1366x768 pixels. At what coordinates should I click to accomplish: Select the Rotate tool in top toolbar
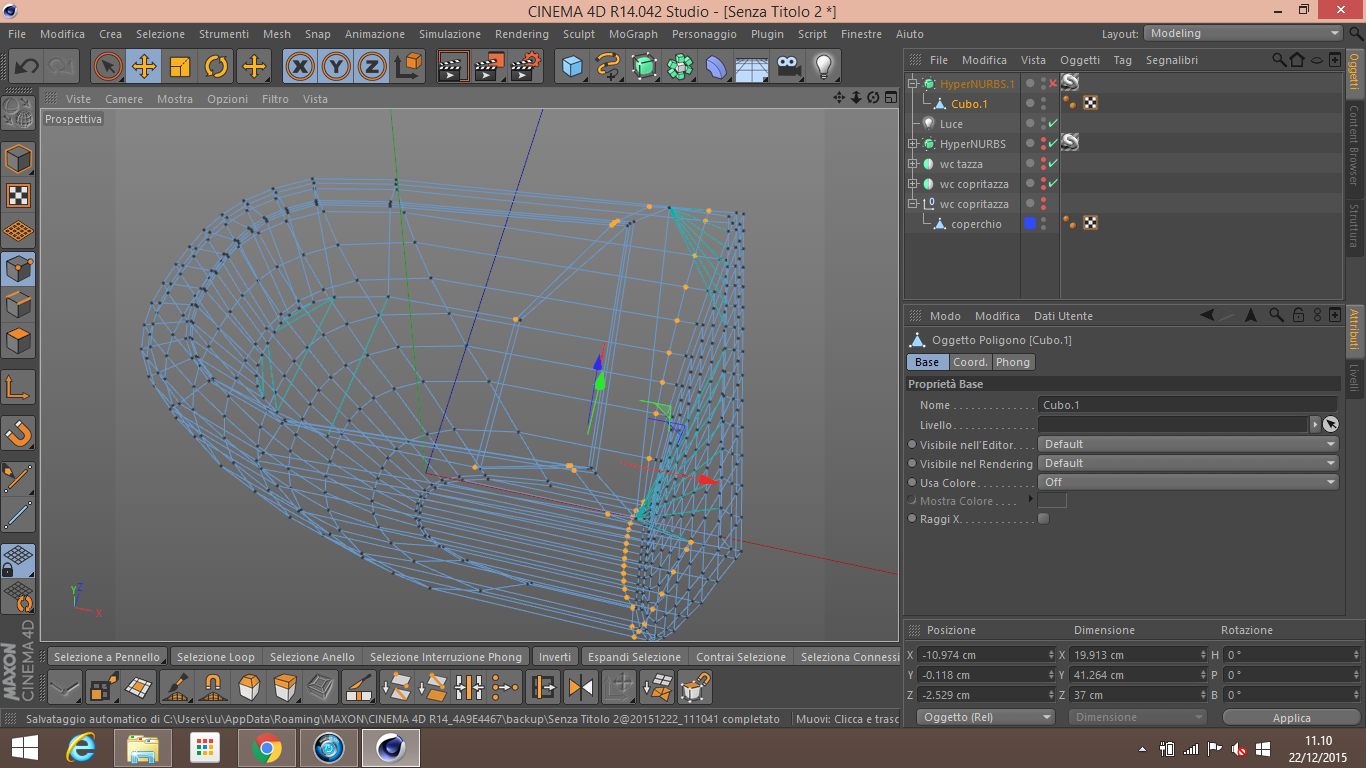tap(217, 67)
